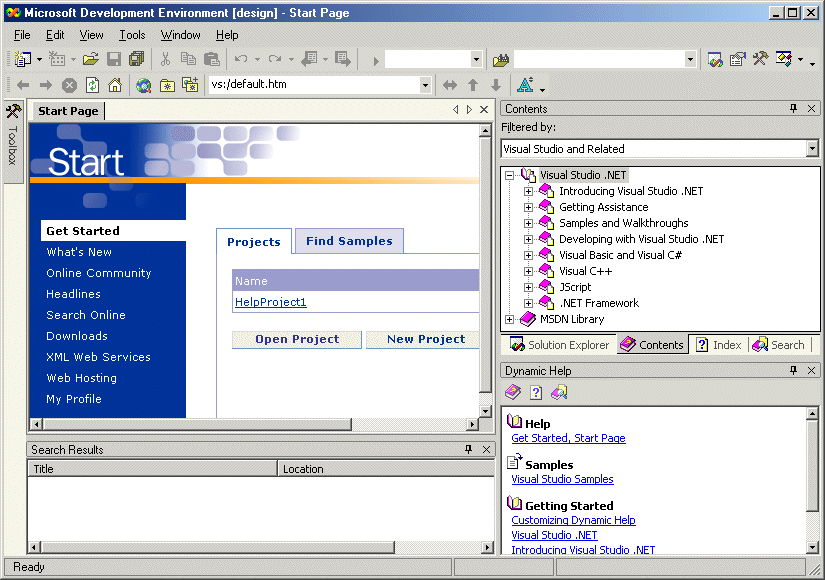Click the New Project toolbar icon
Screen dimensions: 825x580
point(23,59)
